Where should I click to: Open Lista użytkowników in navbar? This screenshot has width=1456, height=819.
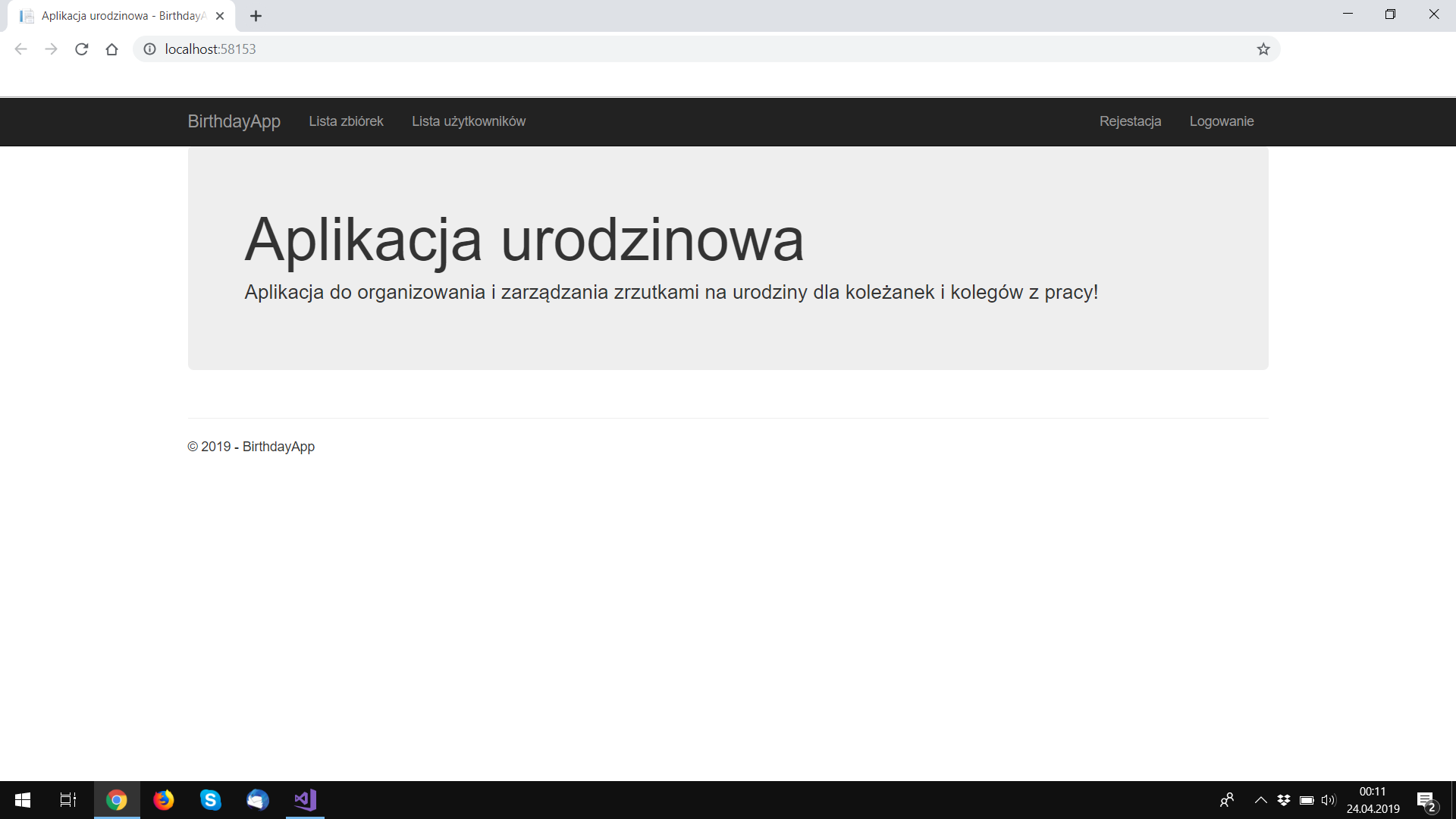(469, 121)
